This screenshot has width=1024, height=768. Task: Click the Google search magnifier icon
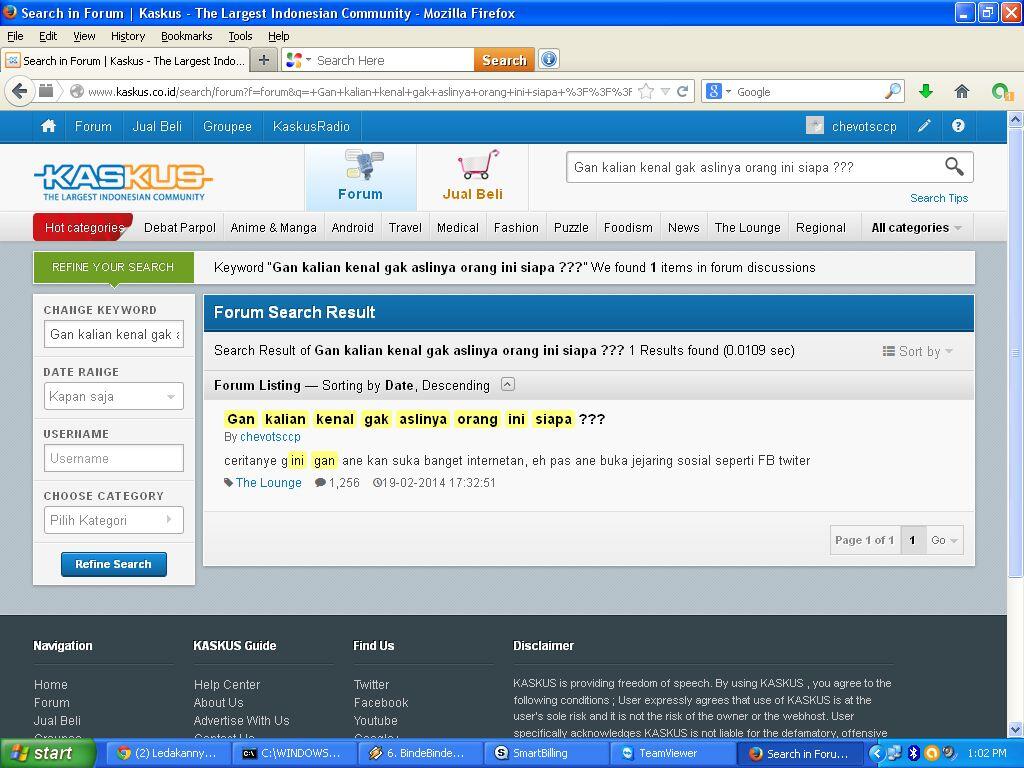coord(892,91)
